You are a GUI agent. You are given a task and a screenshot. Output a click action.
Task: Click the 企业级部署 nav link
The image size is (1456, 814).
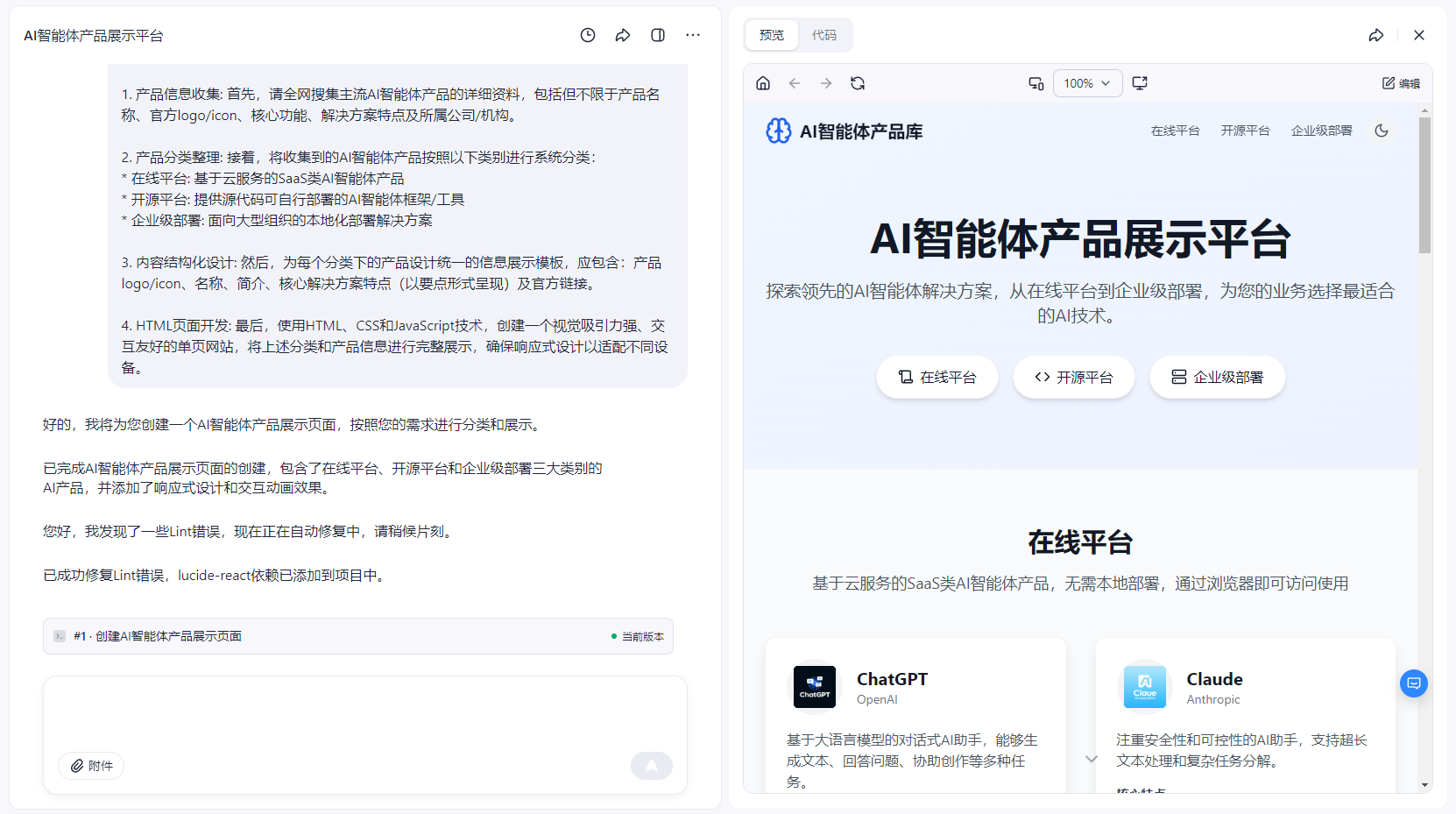tap(1321, 131)
